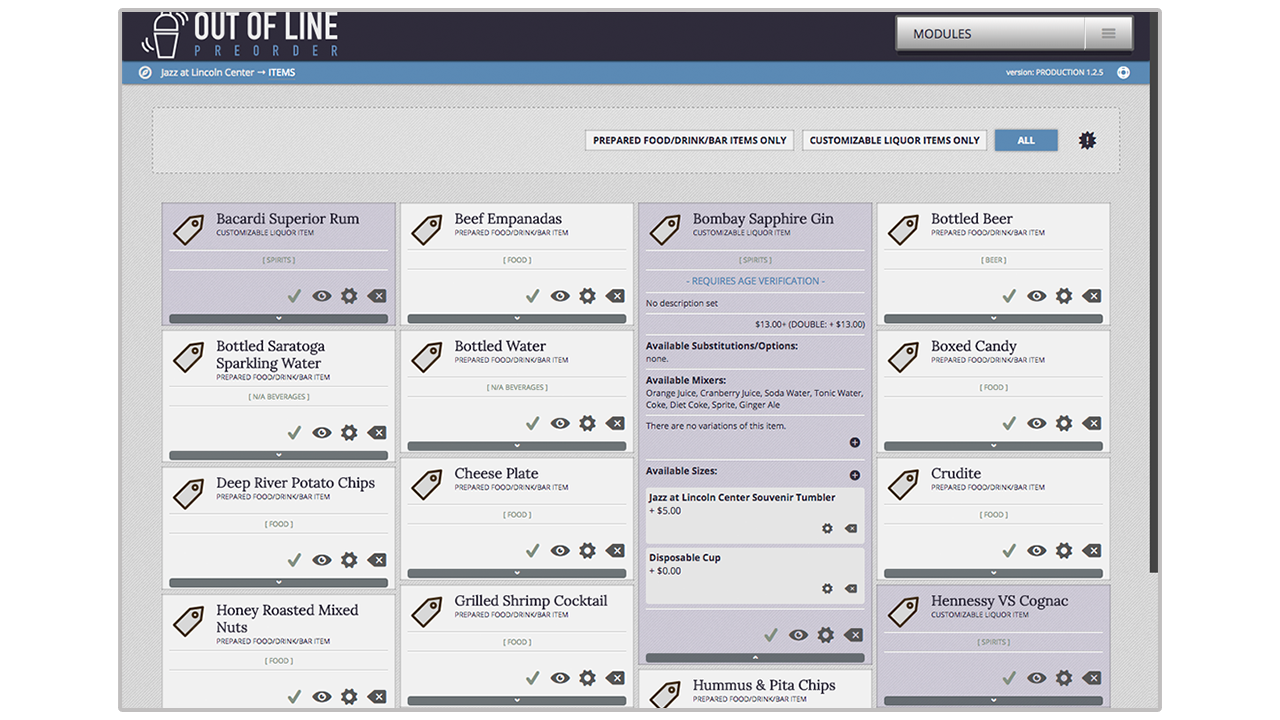This screenshot has height=720, width=1280.
Task: Add a variation to Bombay Sapphire Gin
Action: click(855, 442)
